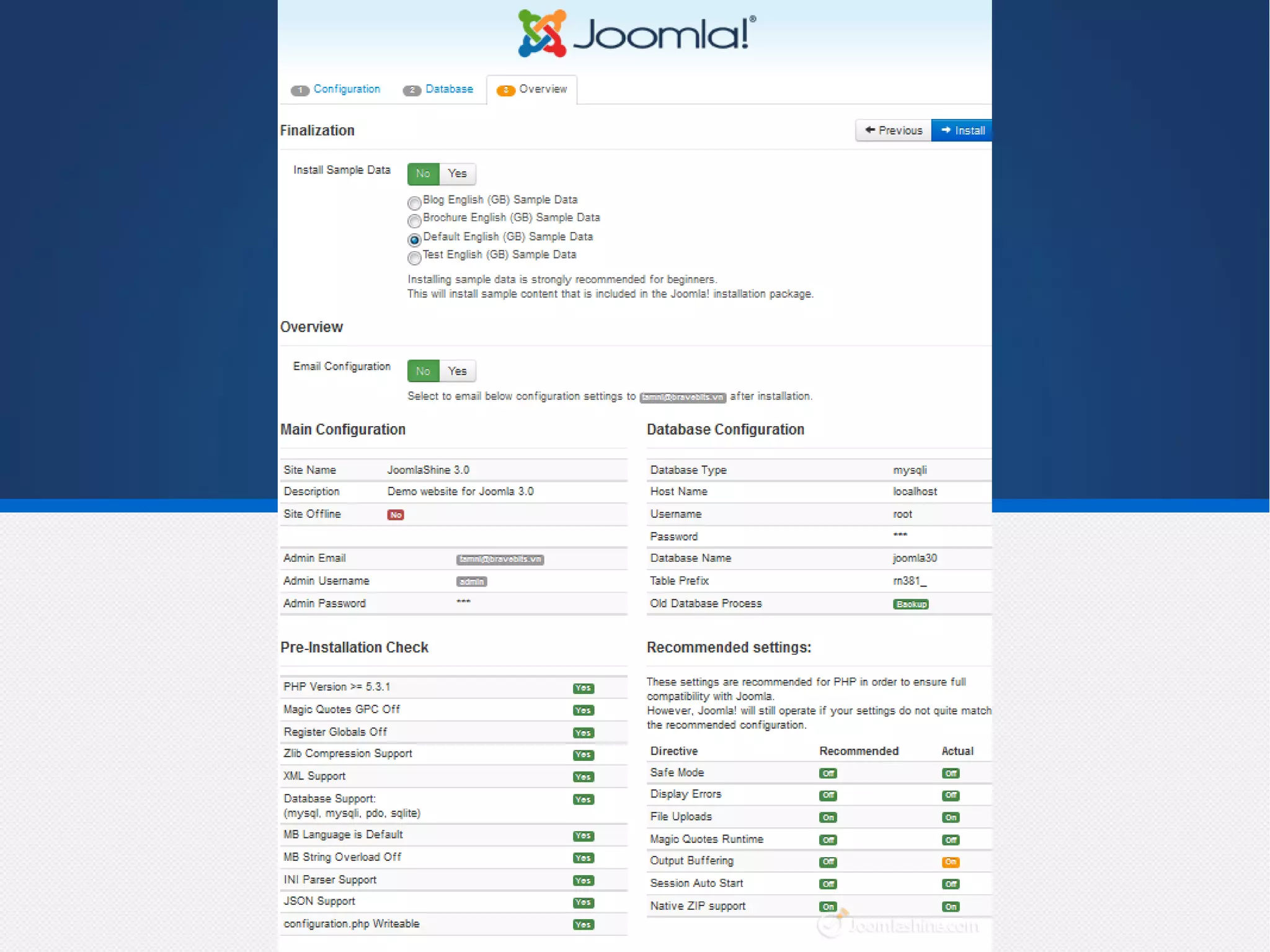The height and width of the screenshot is (952, 1270).
Task: Switch to the Database tab
Action: pos(449,89)
